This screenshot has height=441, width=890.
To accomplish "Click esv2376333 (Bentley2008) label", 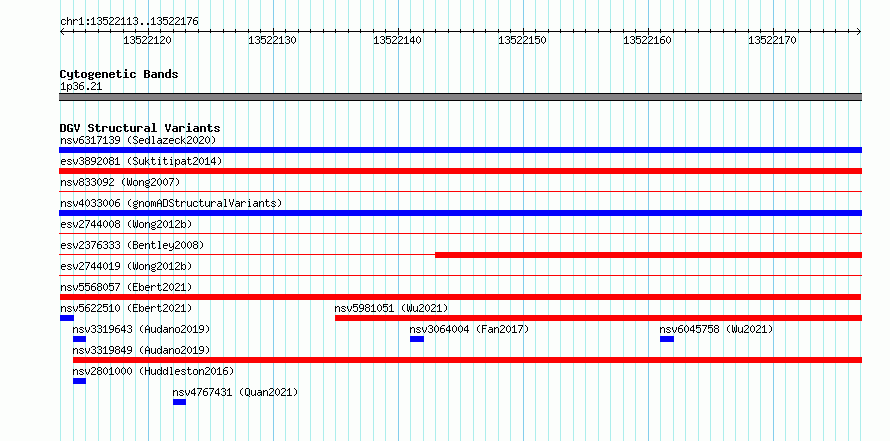I will pos(132,245).
